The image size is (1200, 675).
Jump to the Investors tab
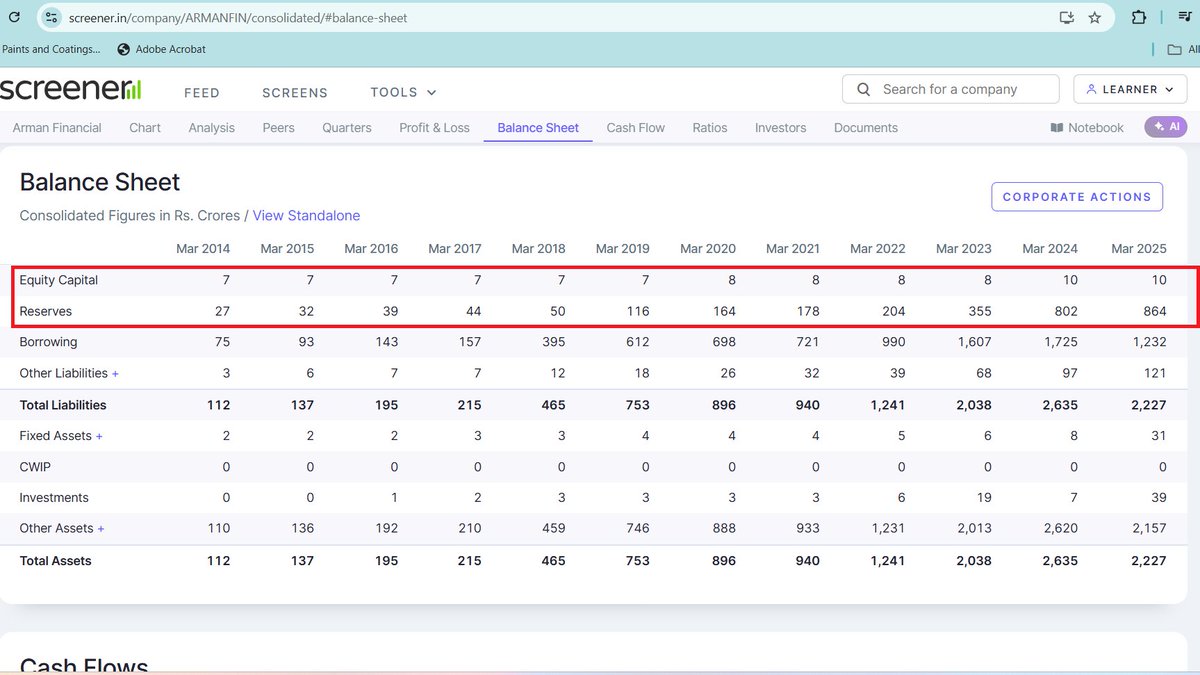780,128
